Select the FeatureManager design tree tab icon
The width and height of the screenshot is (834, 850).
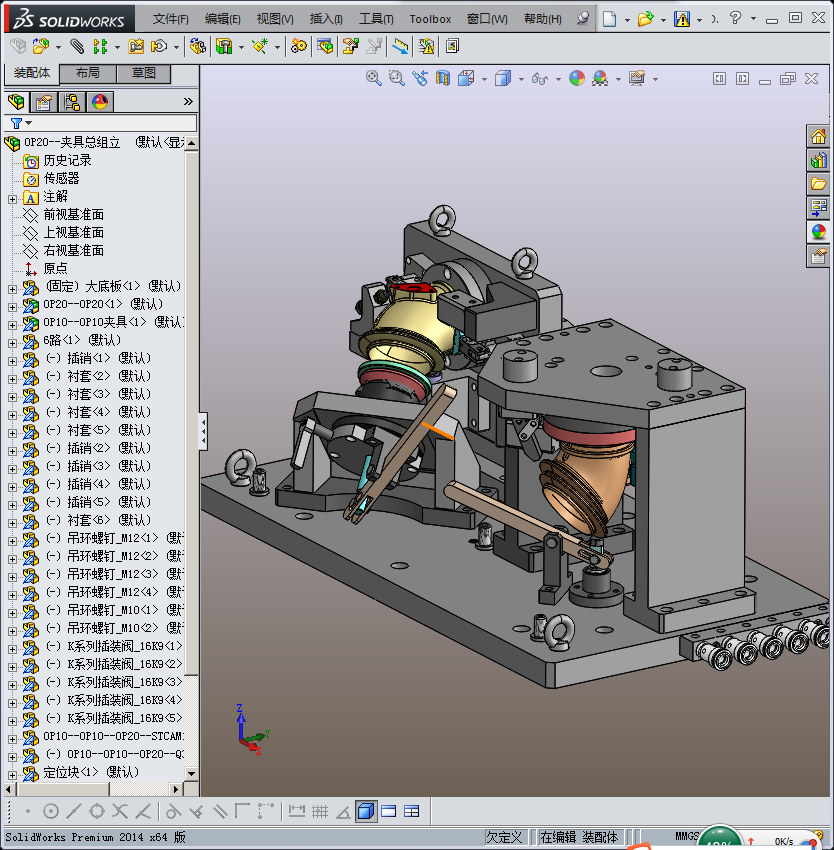[x=16, y=101]
